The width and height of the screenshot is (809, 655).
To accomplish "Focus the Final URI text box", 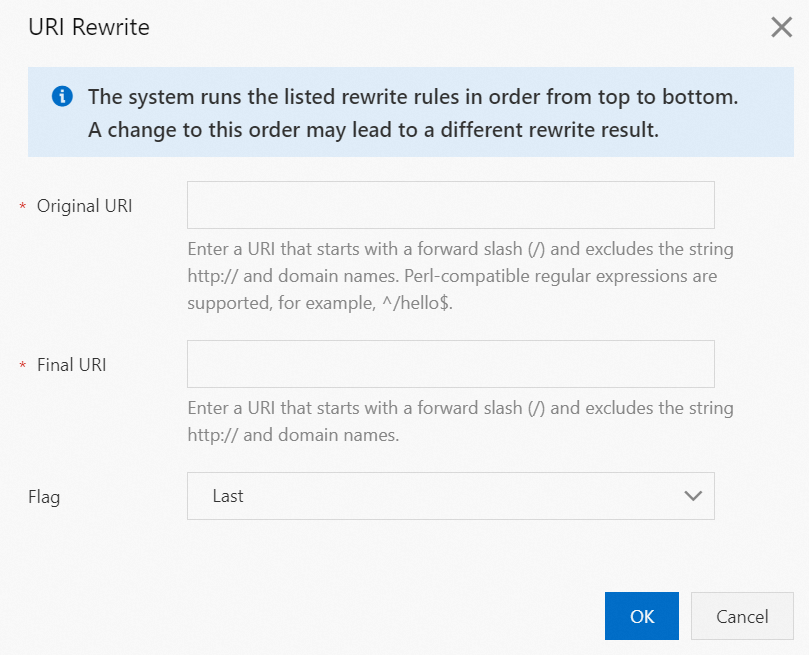I will tap(450, 364).
